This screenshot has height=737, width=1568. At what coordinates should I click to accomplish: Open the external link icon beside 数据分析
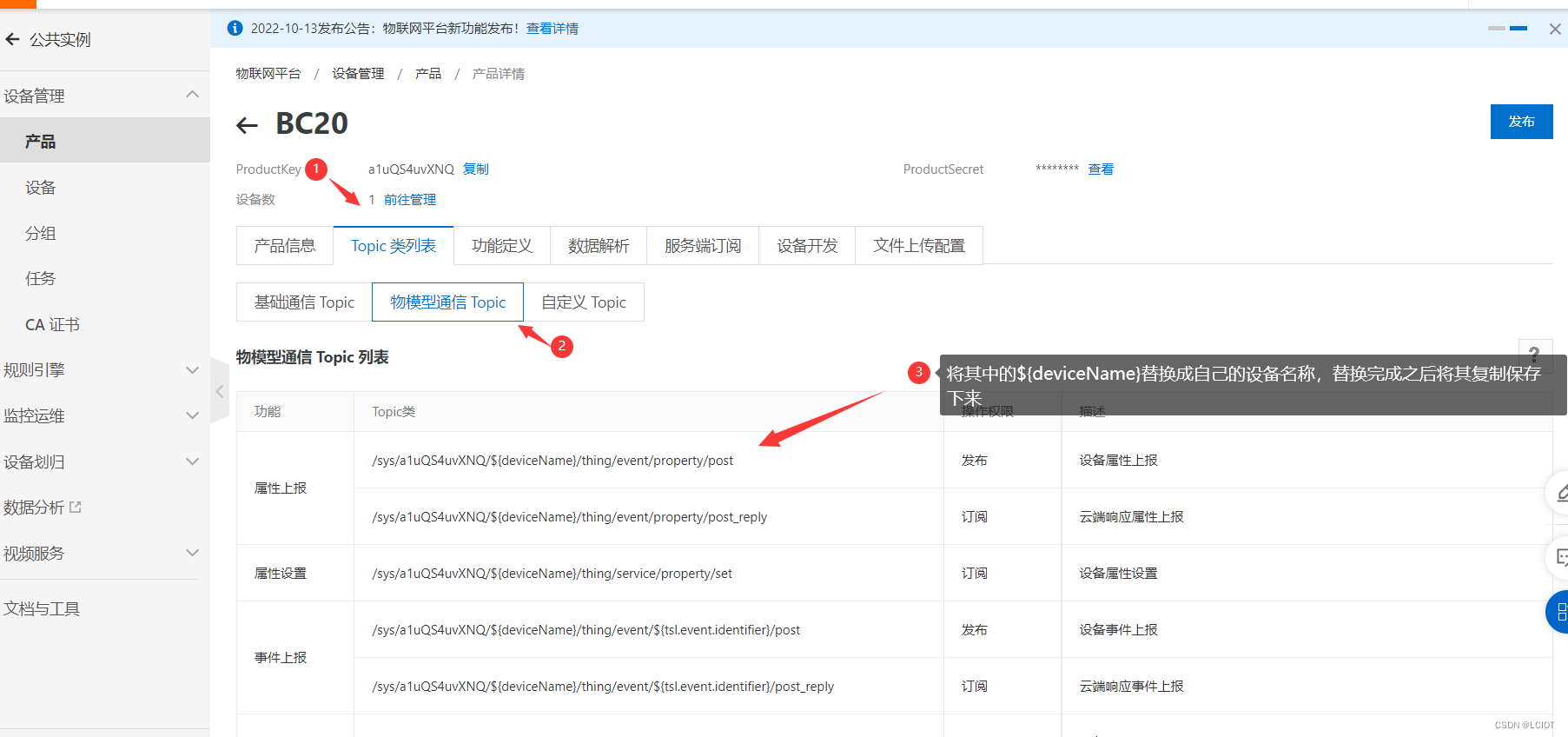click(76, 507)
